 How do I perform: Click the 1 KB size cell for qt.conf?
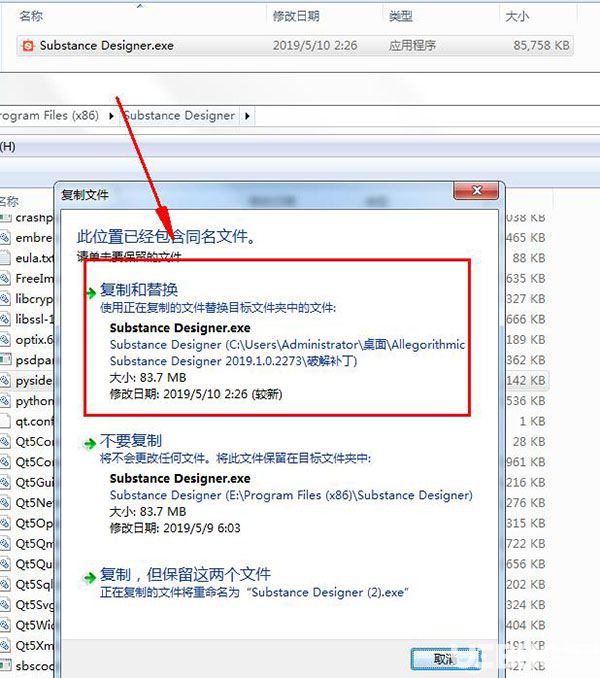click(x=532, y=421)
